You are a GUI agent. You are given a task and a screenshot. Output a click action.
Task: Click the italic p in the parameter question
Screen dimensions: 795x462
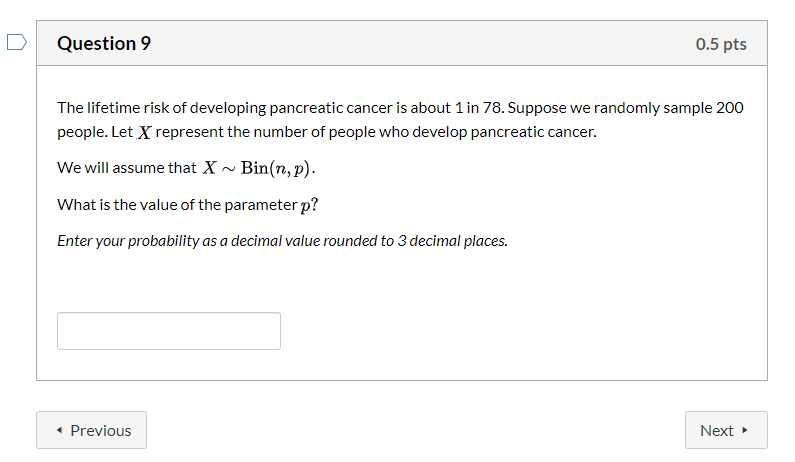coord(305,206)
